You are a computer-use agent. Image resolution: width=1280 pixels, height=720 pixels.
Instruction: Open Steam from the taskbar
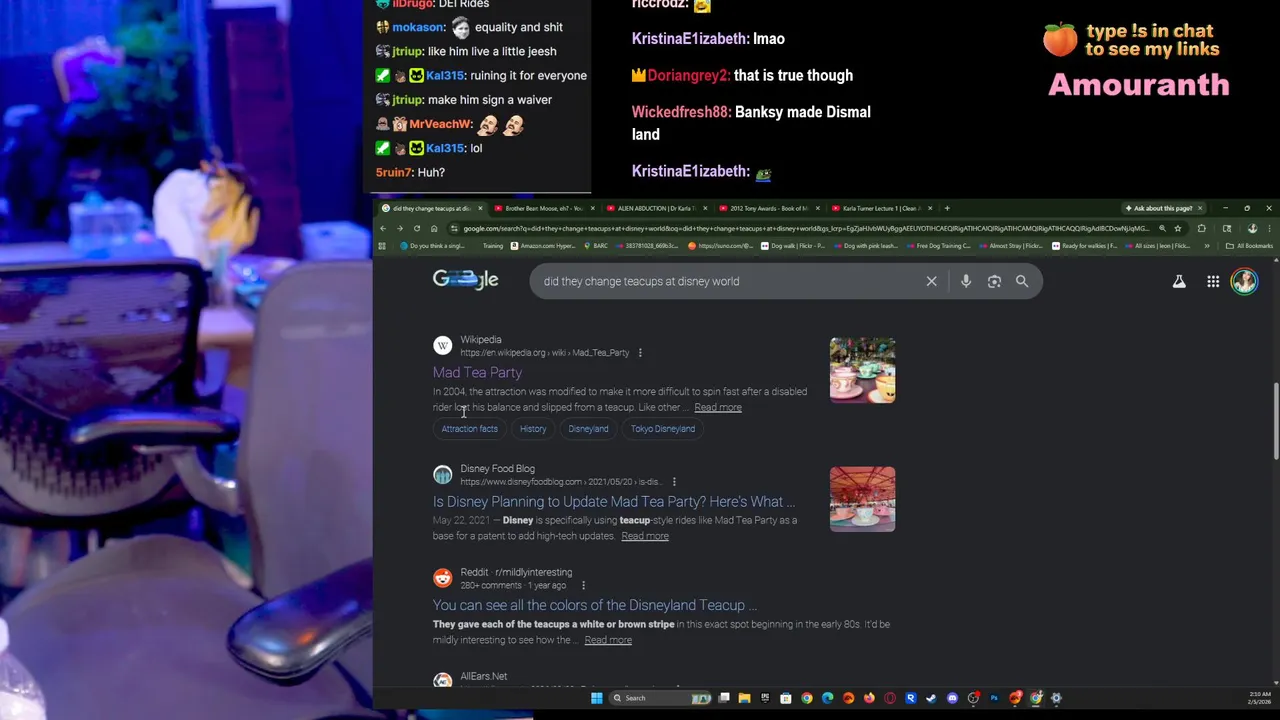(932, 698)
